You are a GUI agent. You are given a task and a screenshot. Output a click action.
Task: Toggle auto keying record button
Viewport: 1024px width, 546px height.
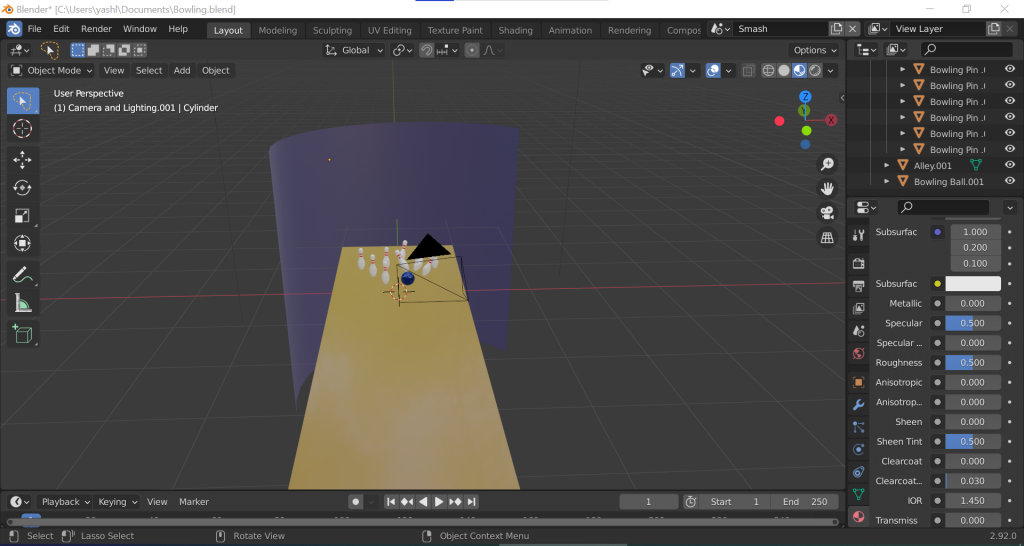pos(356,502)
